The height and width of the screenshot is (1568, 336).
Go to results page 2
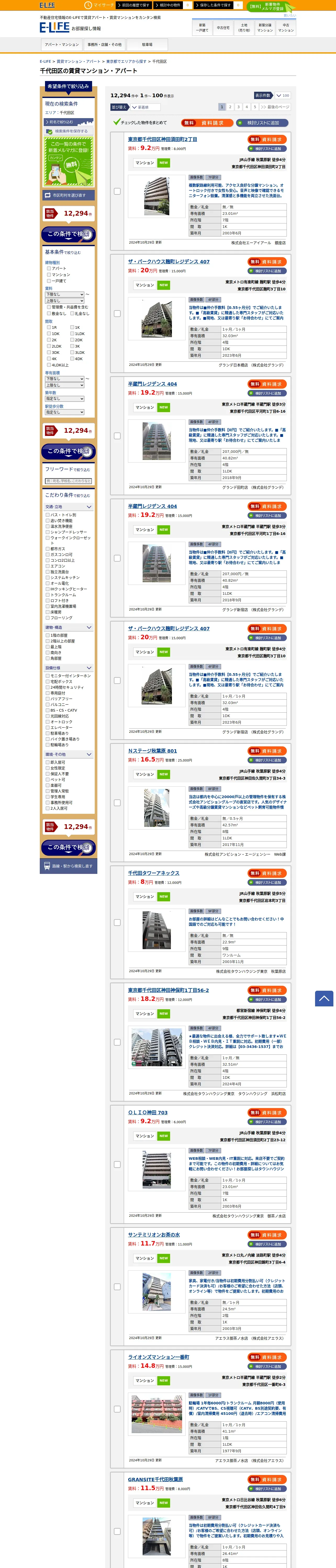tap(230, 107)
